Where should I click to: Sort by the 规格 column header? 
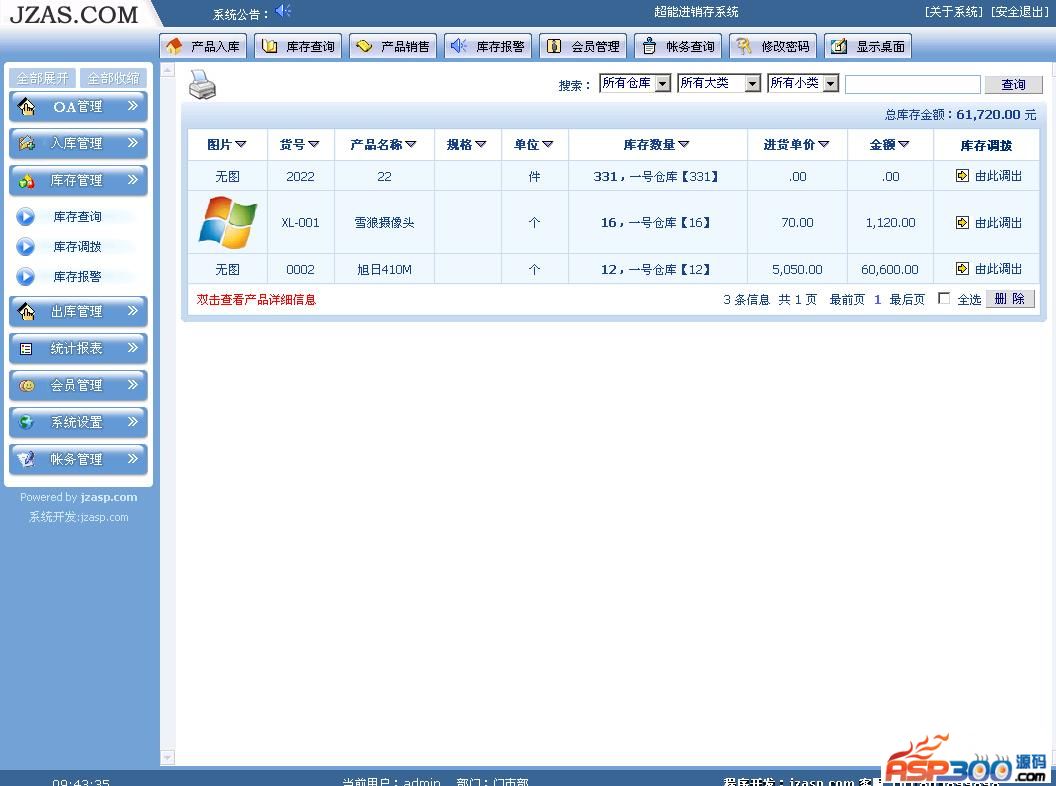[x=467, y=144]
